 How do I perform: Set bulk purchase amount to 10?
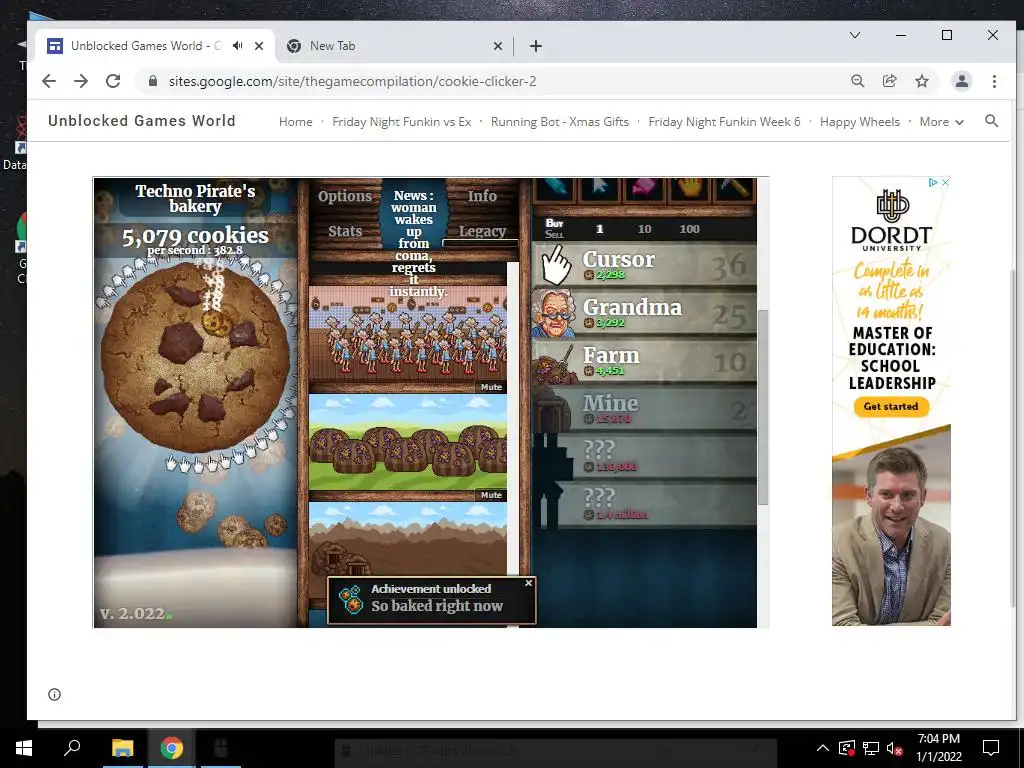pos(645,229)
